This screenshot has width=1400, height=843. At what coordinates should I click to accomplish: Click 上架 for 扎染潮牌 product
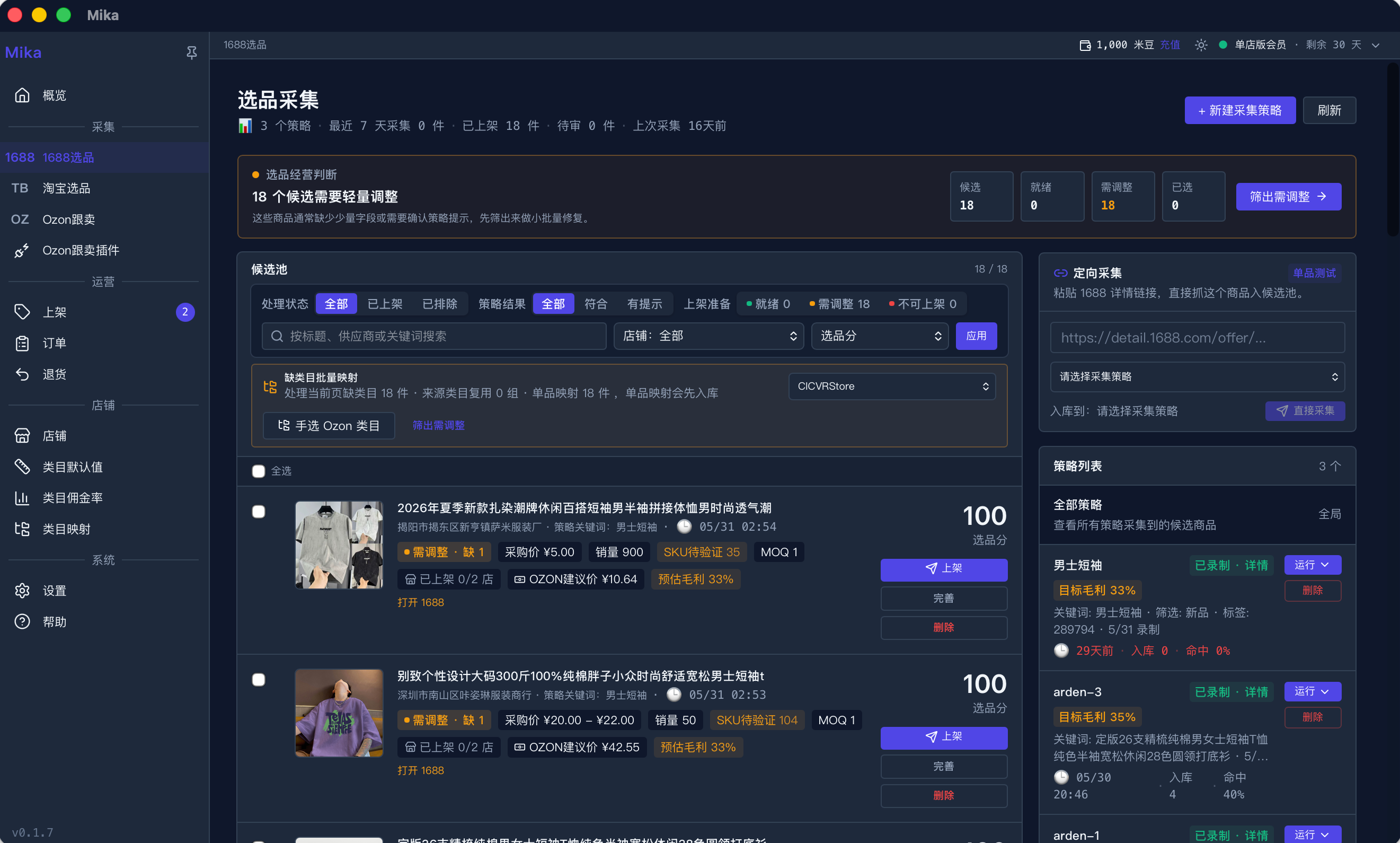[x=944, y=569]
